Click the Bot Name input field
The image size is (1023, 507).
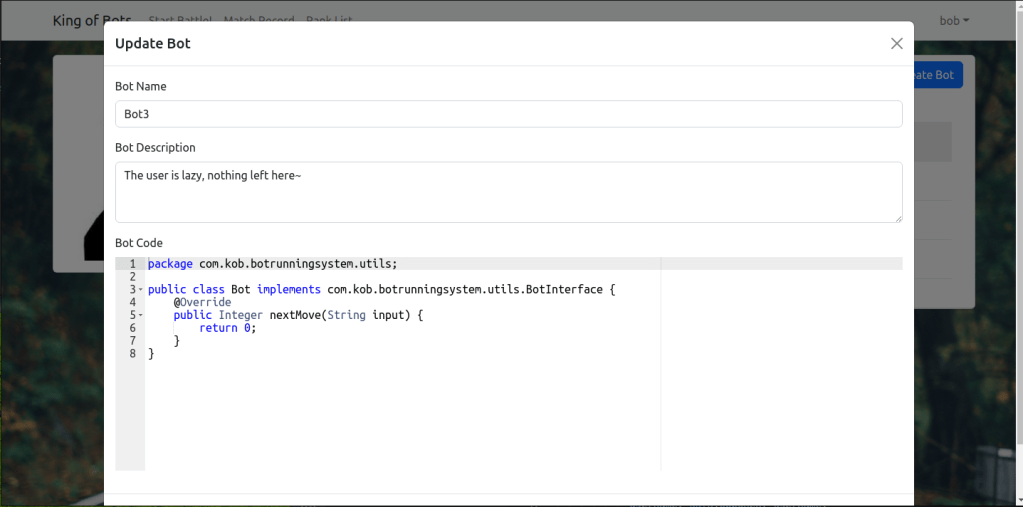pos(508,114)
